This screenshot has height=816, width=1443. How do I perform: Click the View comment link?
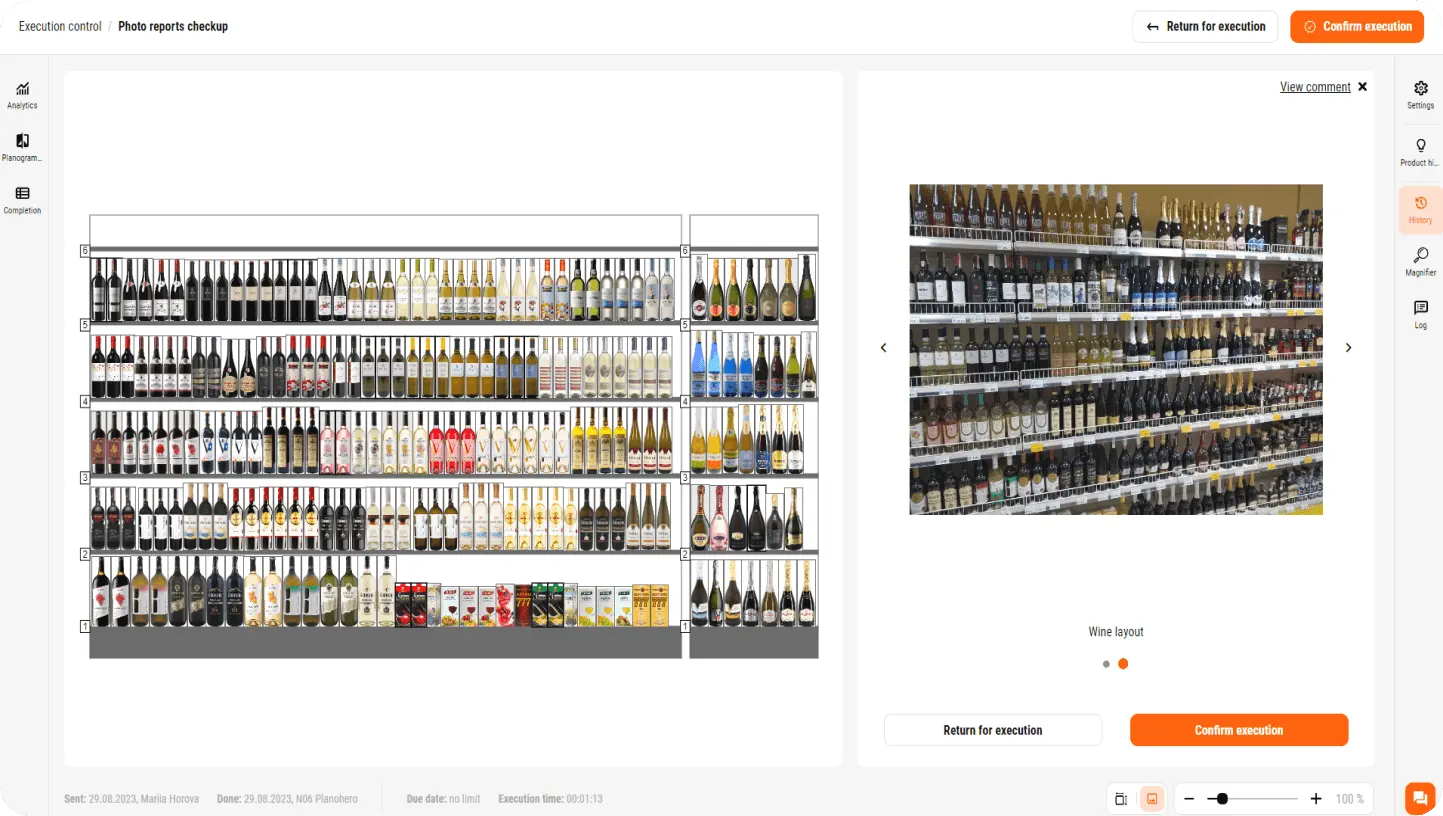coord(1315,87)
